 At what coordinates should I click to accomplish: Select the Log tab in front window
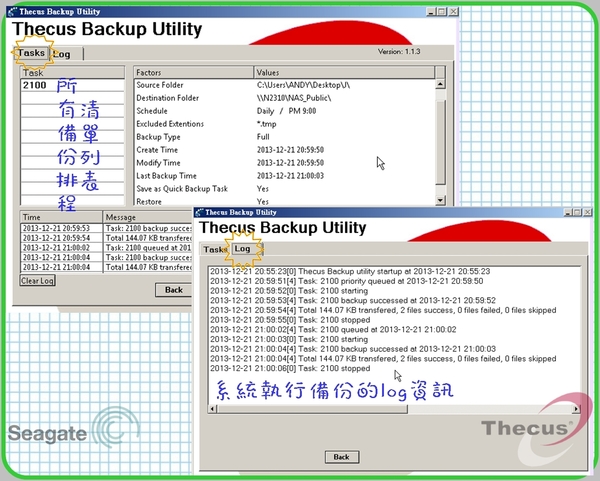click(245, 249)
